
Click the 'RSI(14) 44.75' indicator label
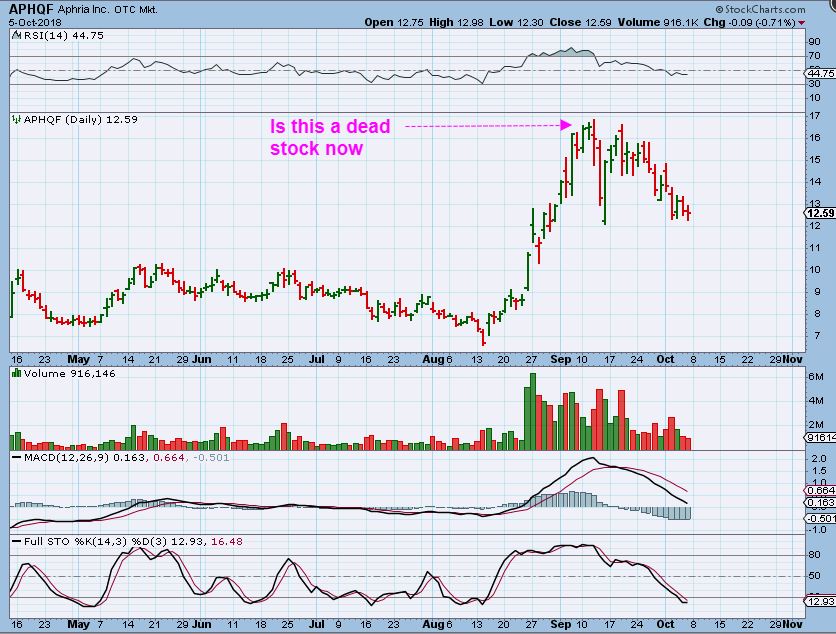(63, 36)
